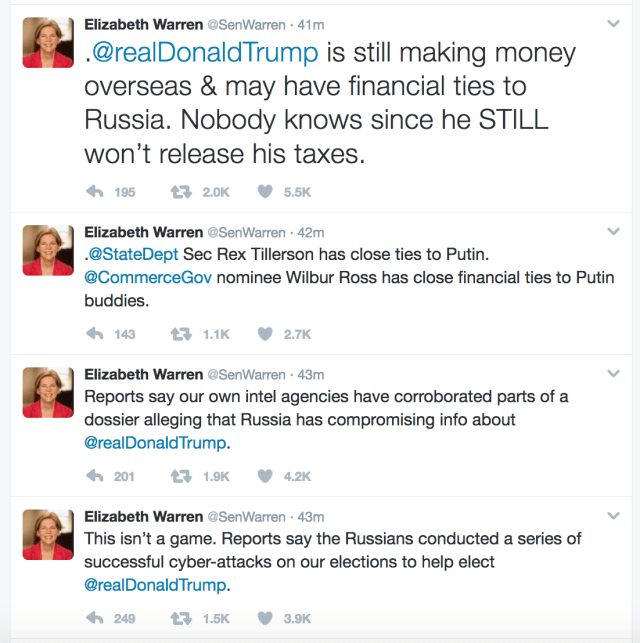Retweet the tweet about financial ties to Russia
Viewport: 640px width, 643px height.
pyautogui.click(x=183, y=192)
